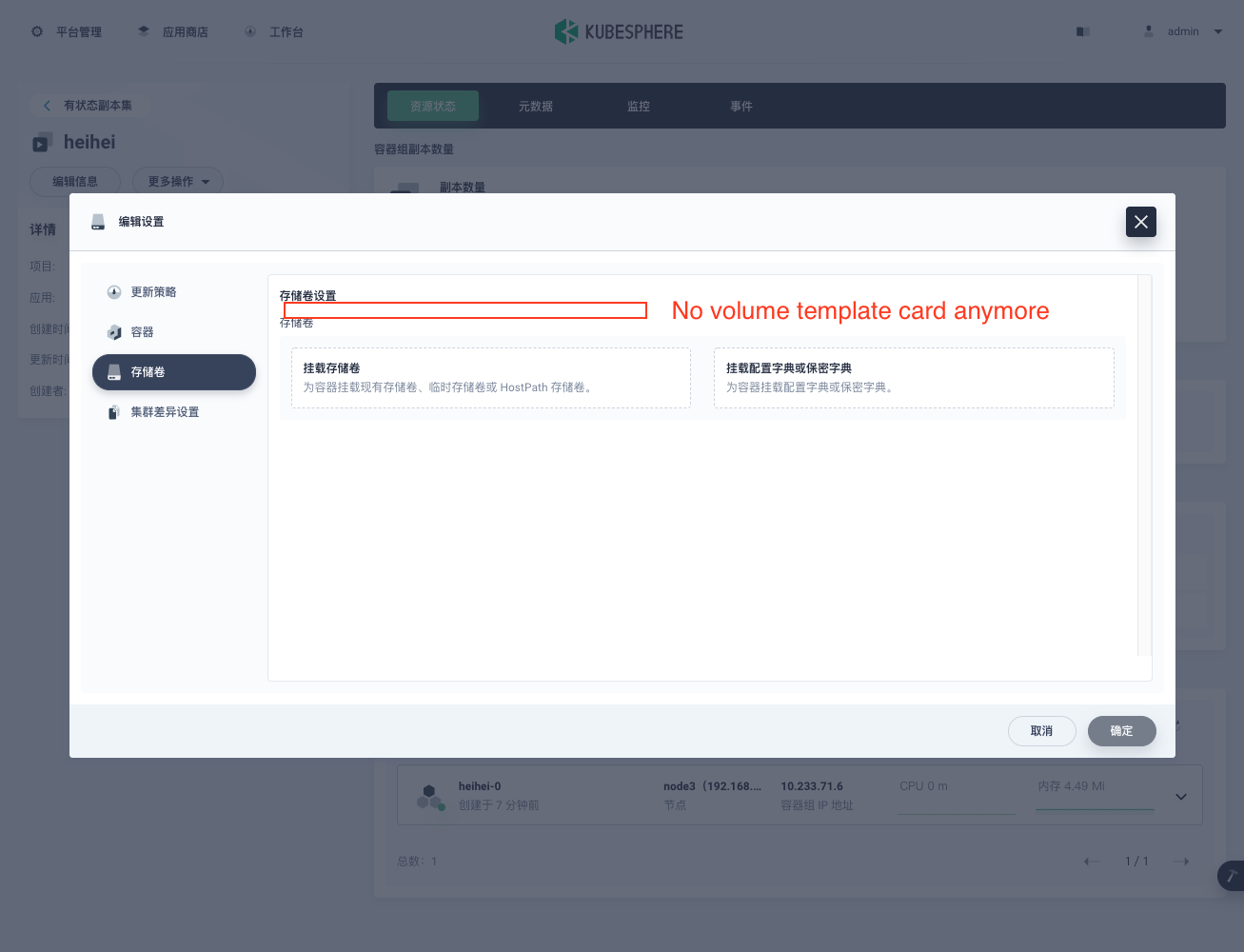Click the 挂载存储卷 mount volume card
1244x952 pixels.
[490, 377]
